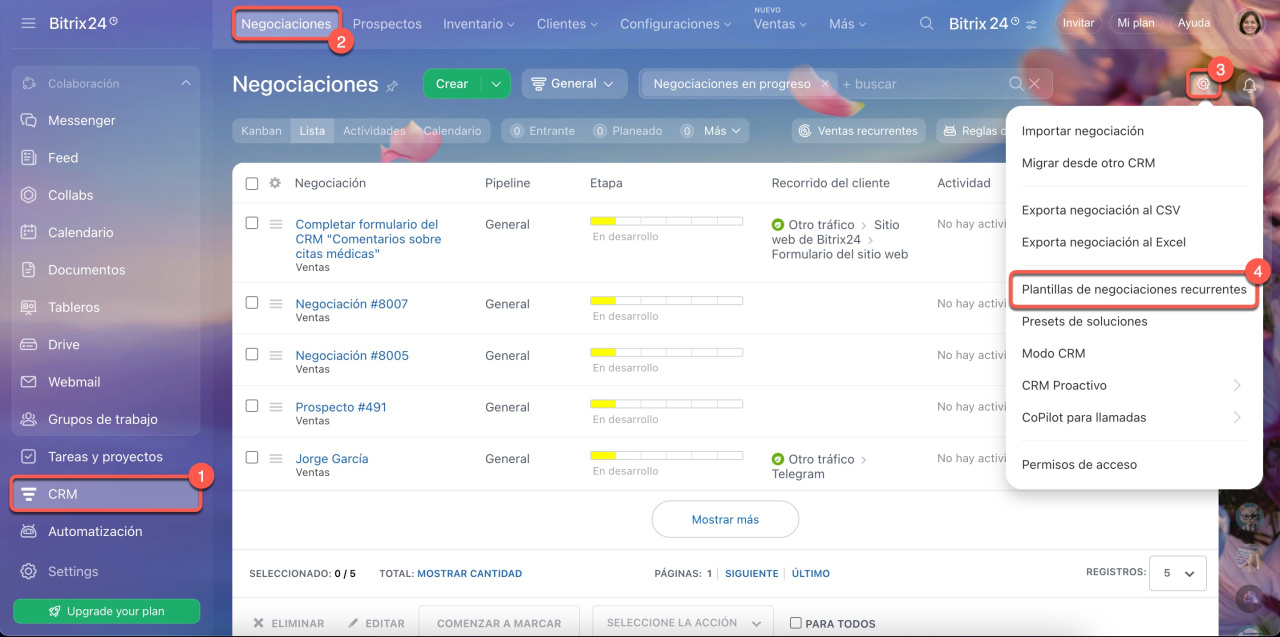This screenshot has width=1280, height=637.
Task: Pin the Negociaciones page with pin icon
Action: coord(392,86)
